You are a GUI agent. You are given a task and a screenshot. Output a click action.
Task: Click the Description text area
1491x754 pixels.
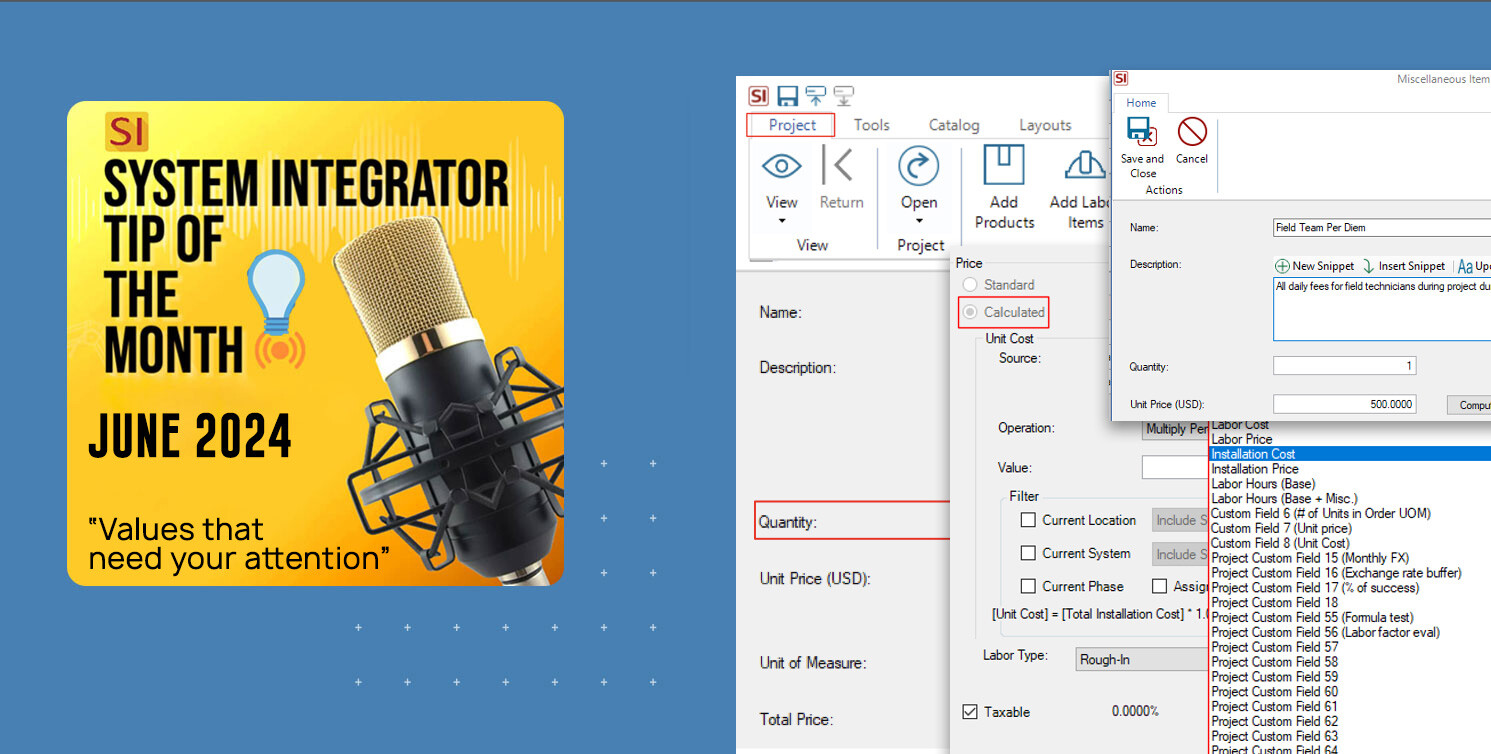(x=1382, y=309)
